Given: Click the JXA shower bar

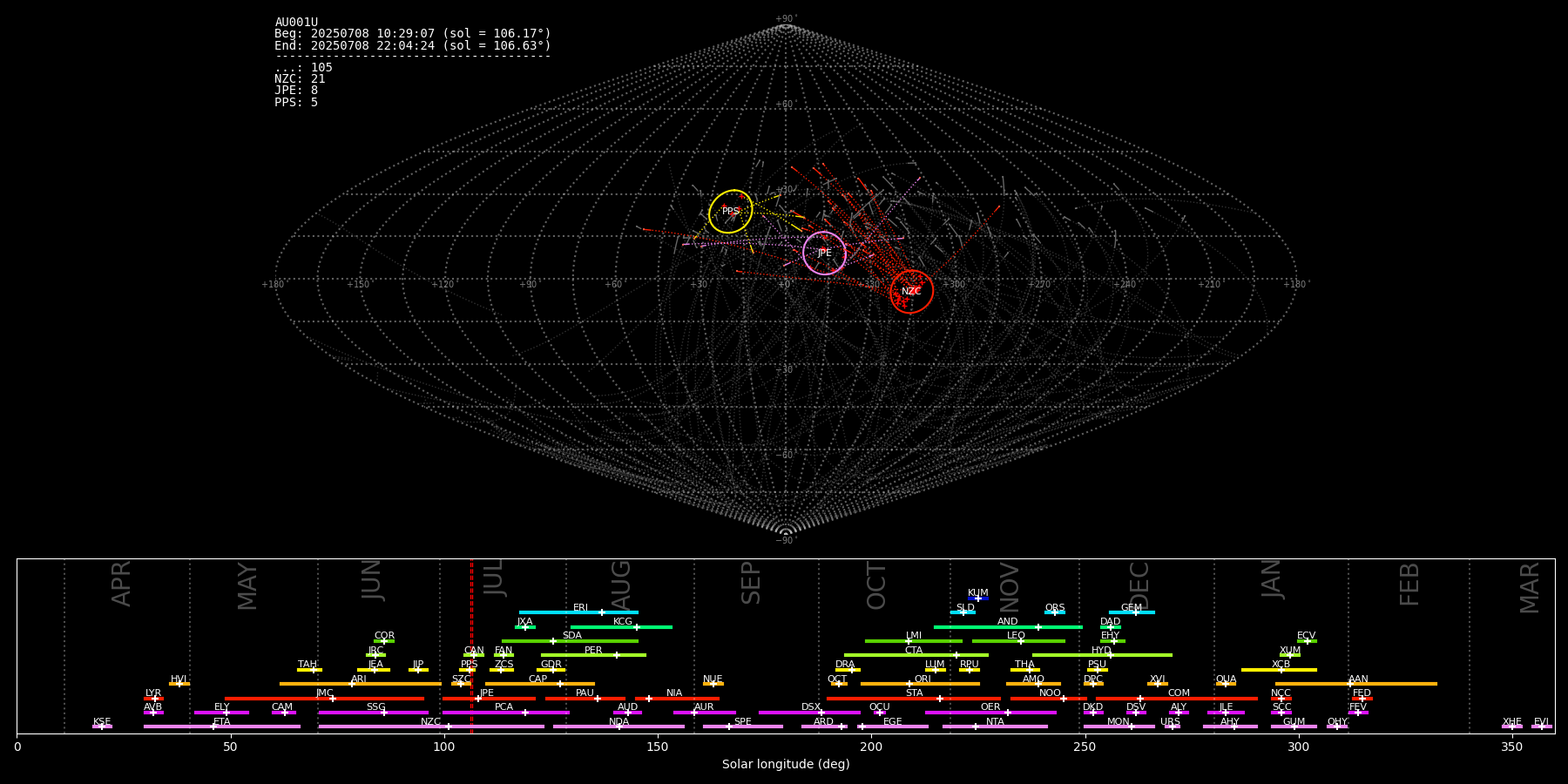Looking at the screenshot, I should pyautogui.click(x=524, y=626).
